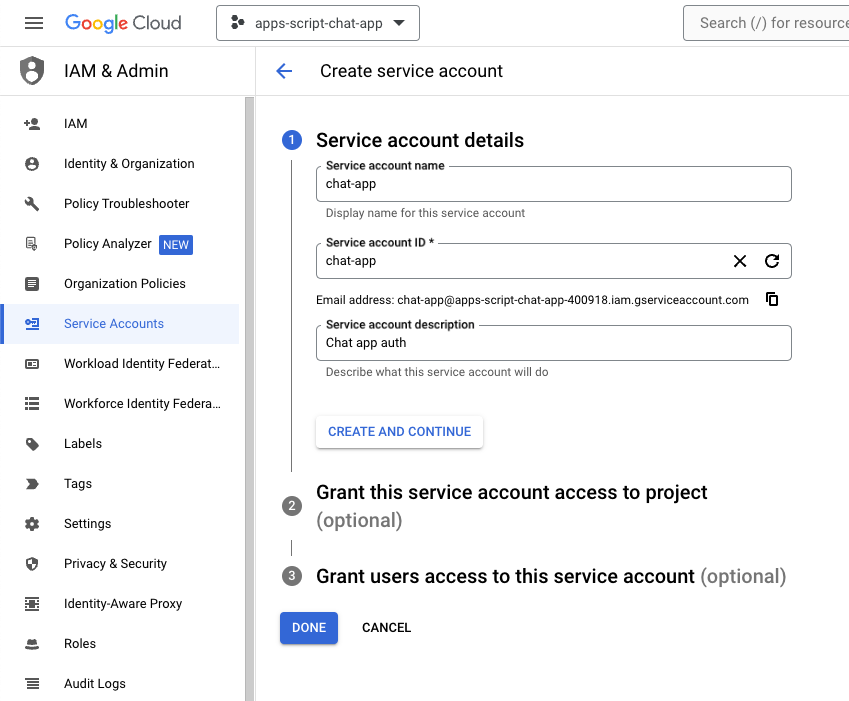Screen dimensions: 849x701
Task: Go to Identity & Organization
Action: [129, 164]
